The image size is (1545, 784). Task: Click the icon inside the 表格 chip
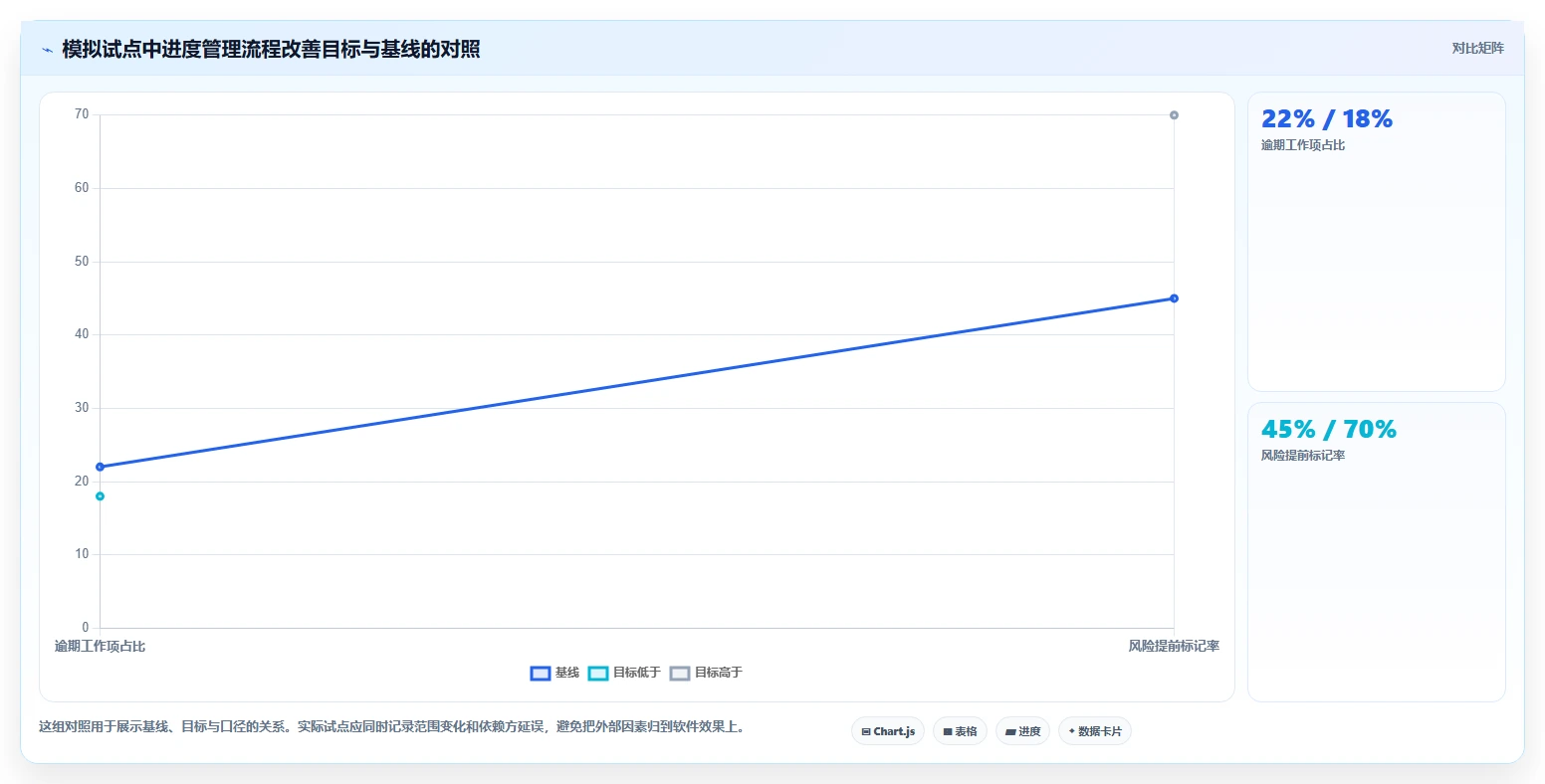click(x=948, y=732)
